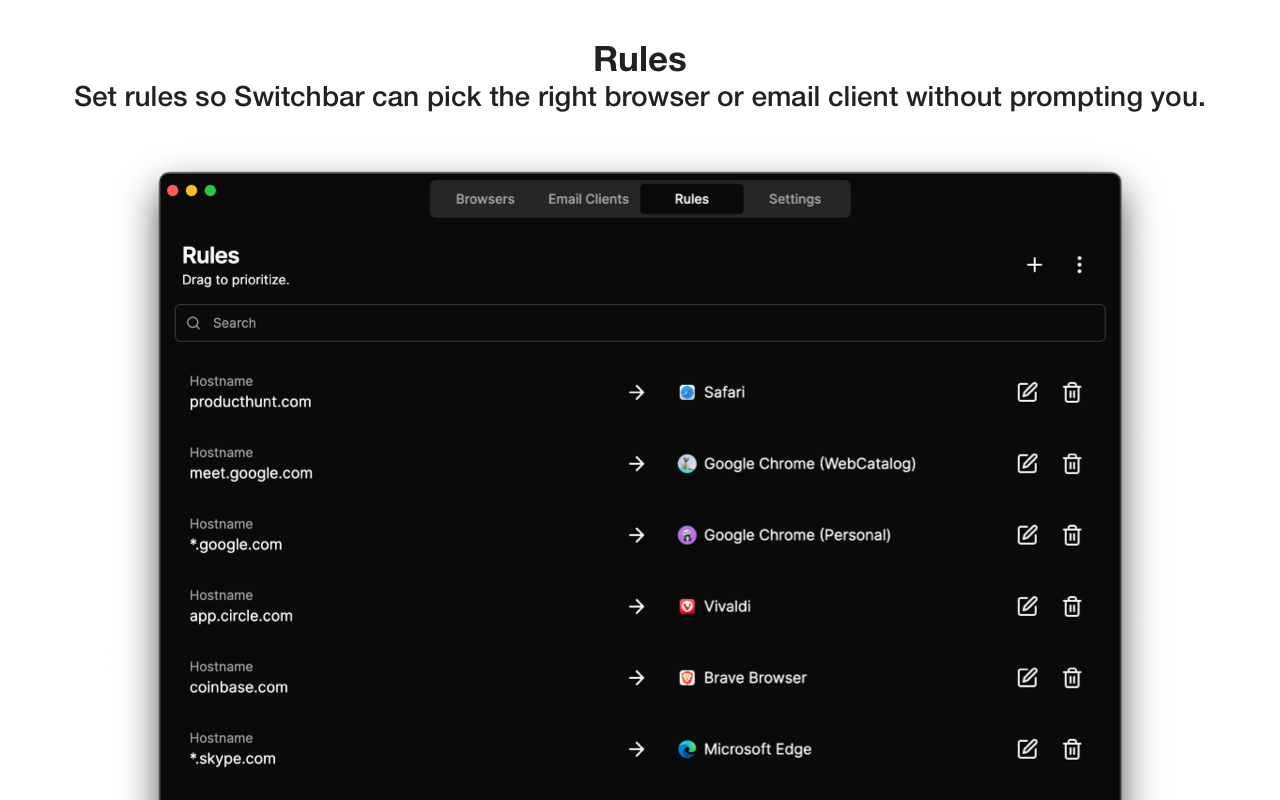Click the 'Drag to prioritize.' hint text

tap(236, 280)
